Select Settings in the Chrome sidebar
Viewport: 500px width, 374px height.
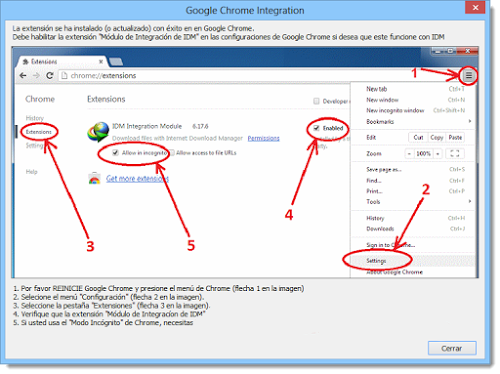point(35,146)
